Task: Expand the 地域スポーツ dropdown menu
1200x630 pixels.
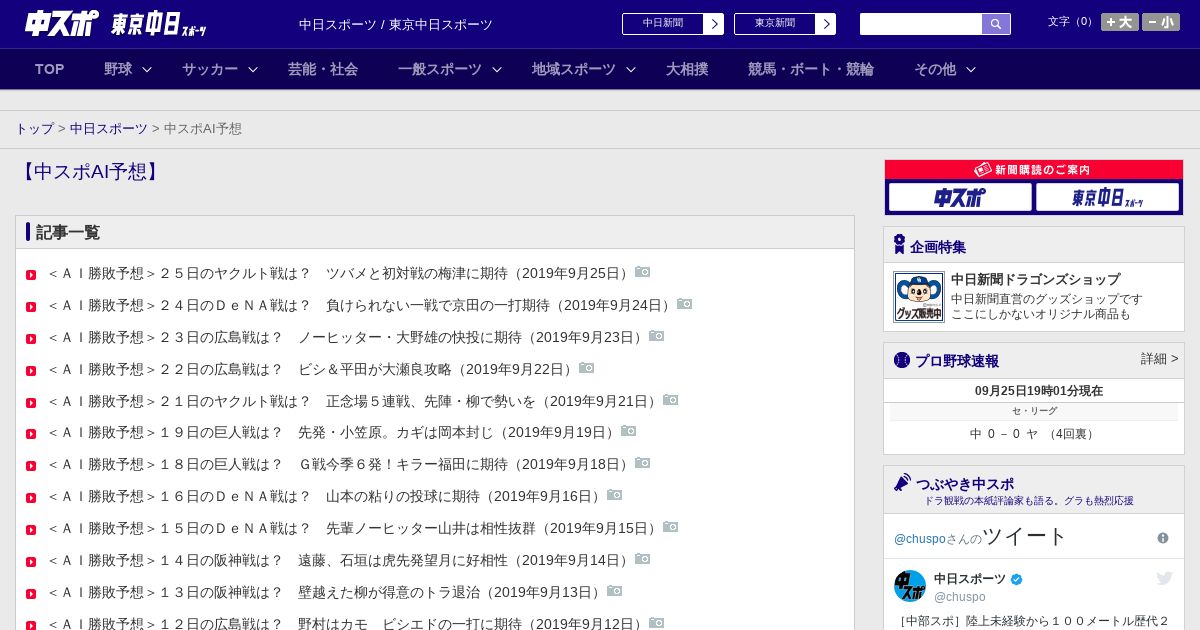Action: click(x=584, y=69)
